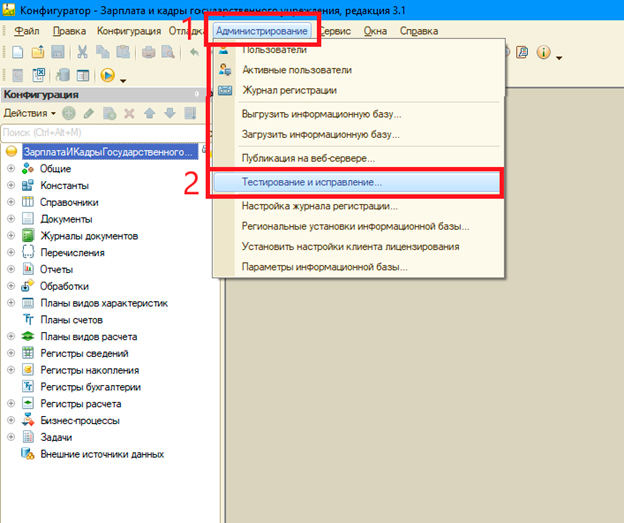Choose Загрузить информационную базу
This screenshot has height=523, width=624.
(358, 135)
